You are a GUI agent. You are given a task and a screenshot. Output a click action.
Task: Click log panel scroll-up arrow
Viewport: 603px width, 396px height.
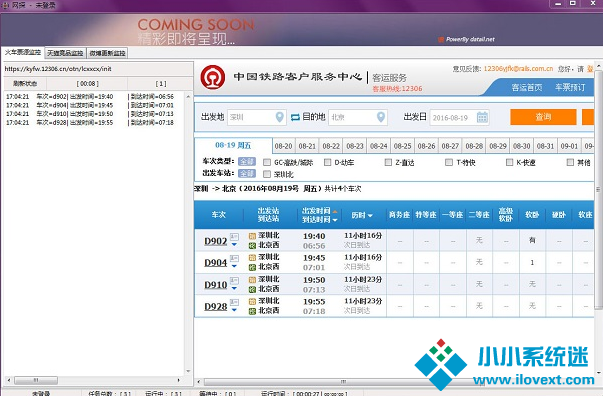[x=188, y=97]
